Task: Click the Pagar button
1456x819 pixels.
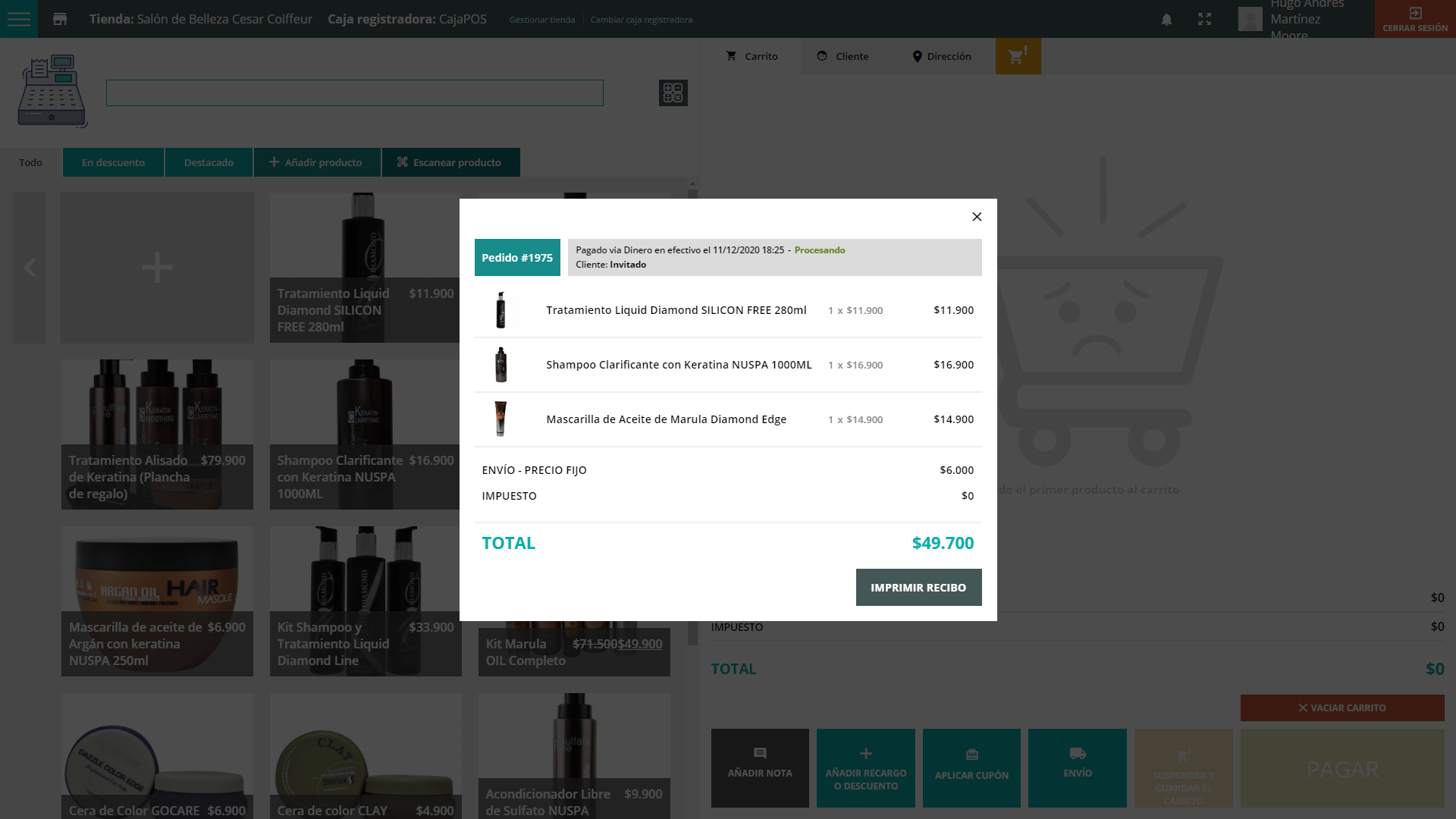Action: click(x=1342, y=768)
